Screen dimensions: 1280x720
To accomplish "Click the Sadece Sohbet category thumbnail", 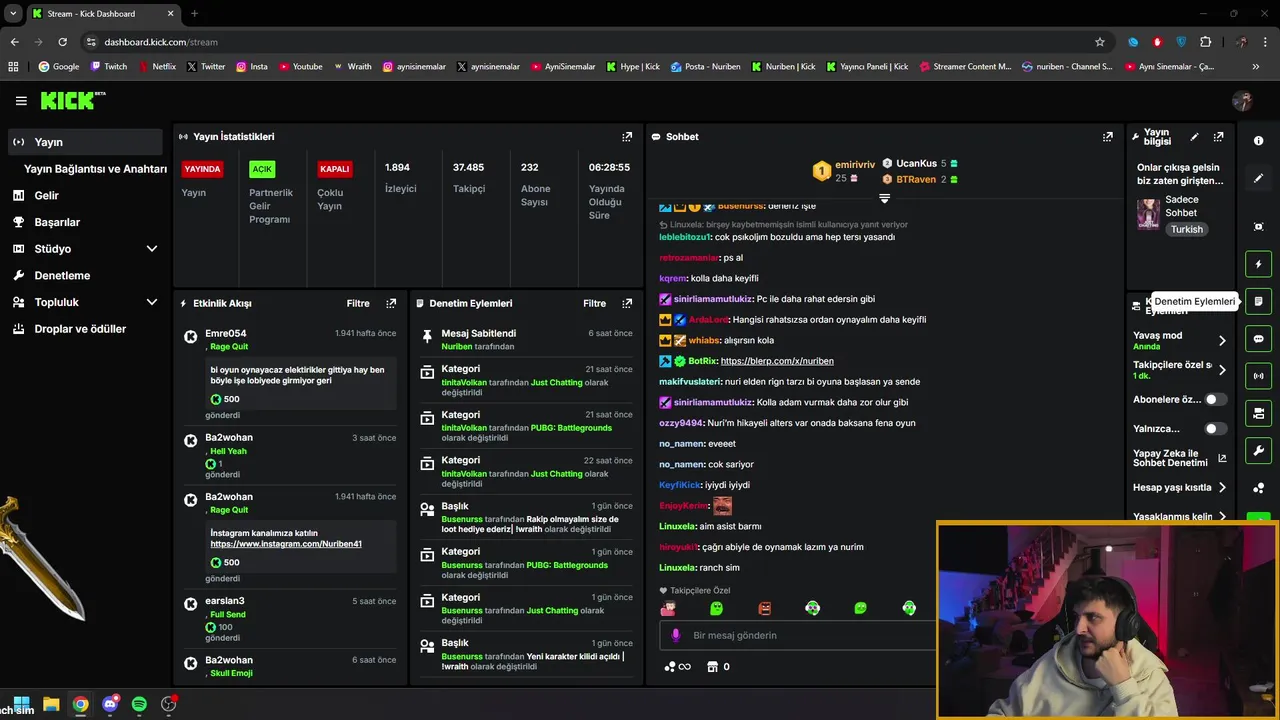I will (1148, 214).
